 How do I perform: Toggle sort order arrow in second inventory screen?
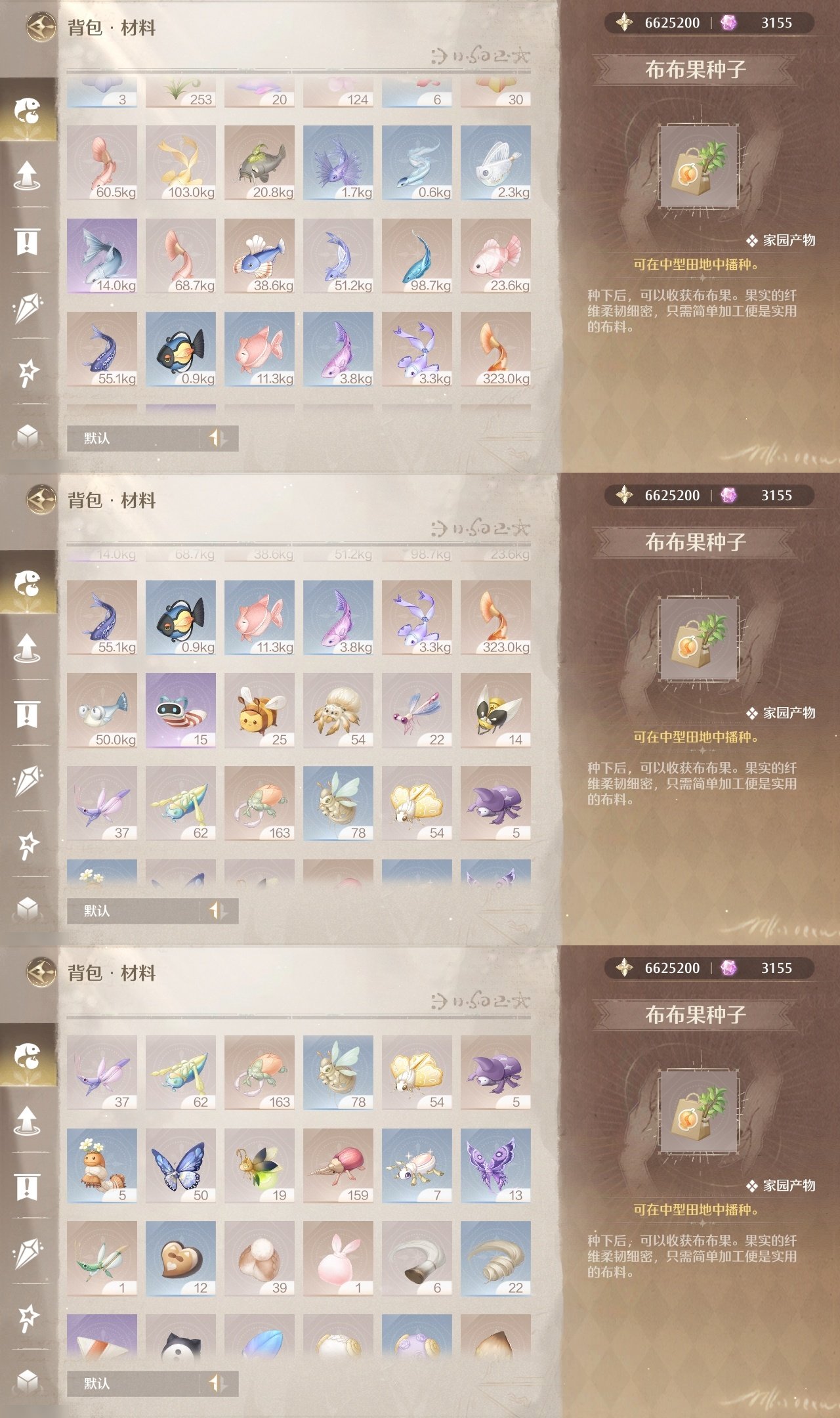coord(217,911)
